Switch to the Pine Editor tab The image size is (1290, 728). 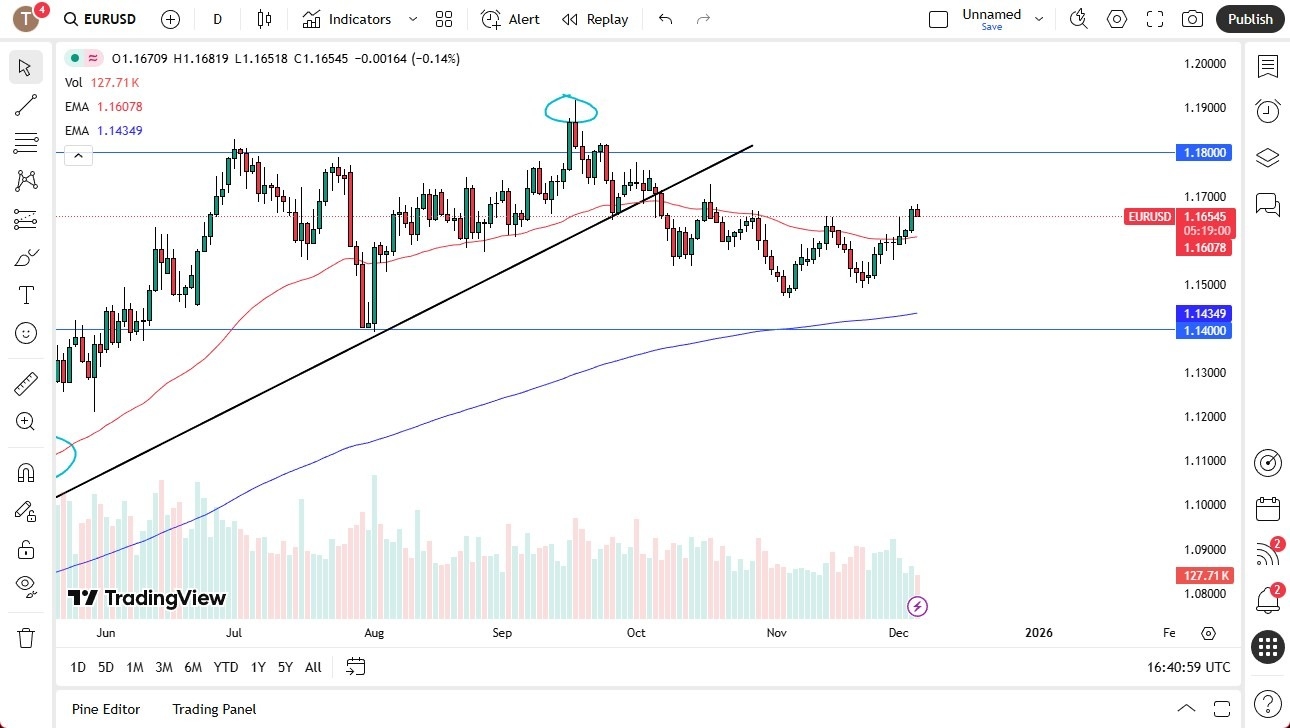click(105, 709)
